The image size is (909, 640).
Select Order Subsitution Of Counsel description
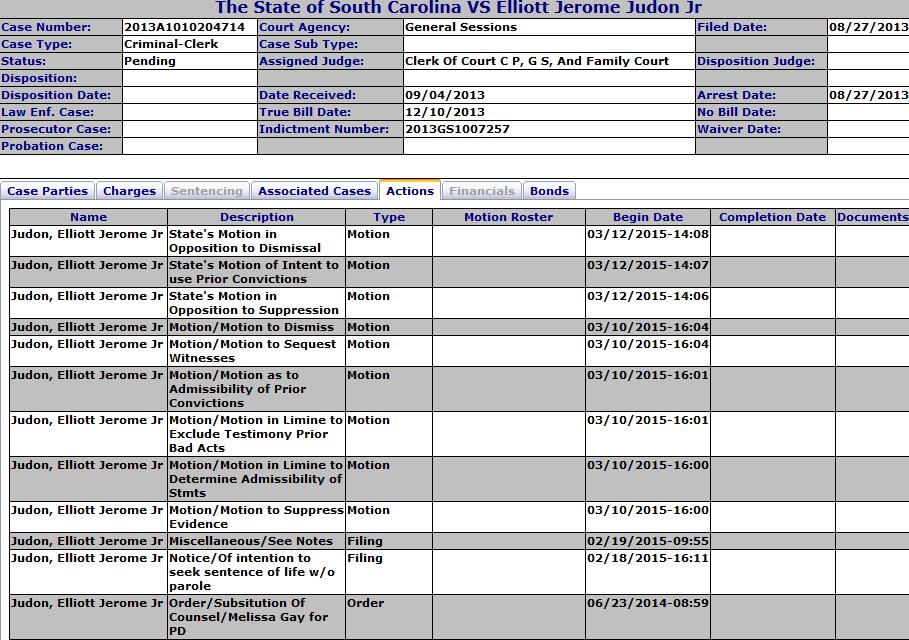(248, 617)
